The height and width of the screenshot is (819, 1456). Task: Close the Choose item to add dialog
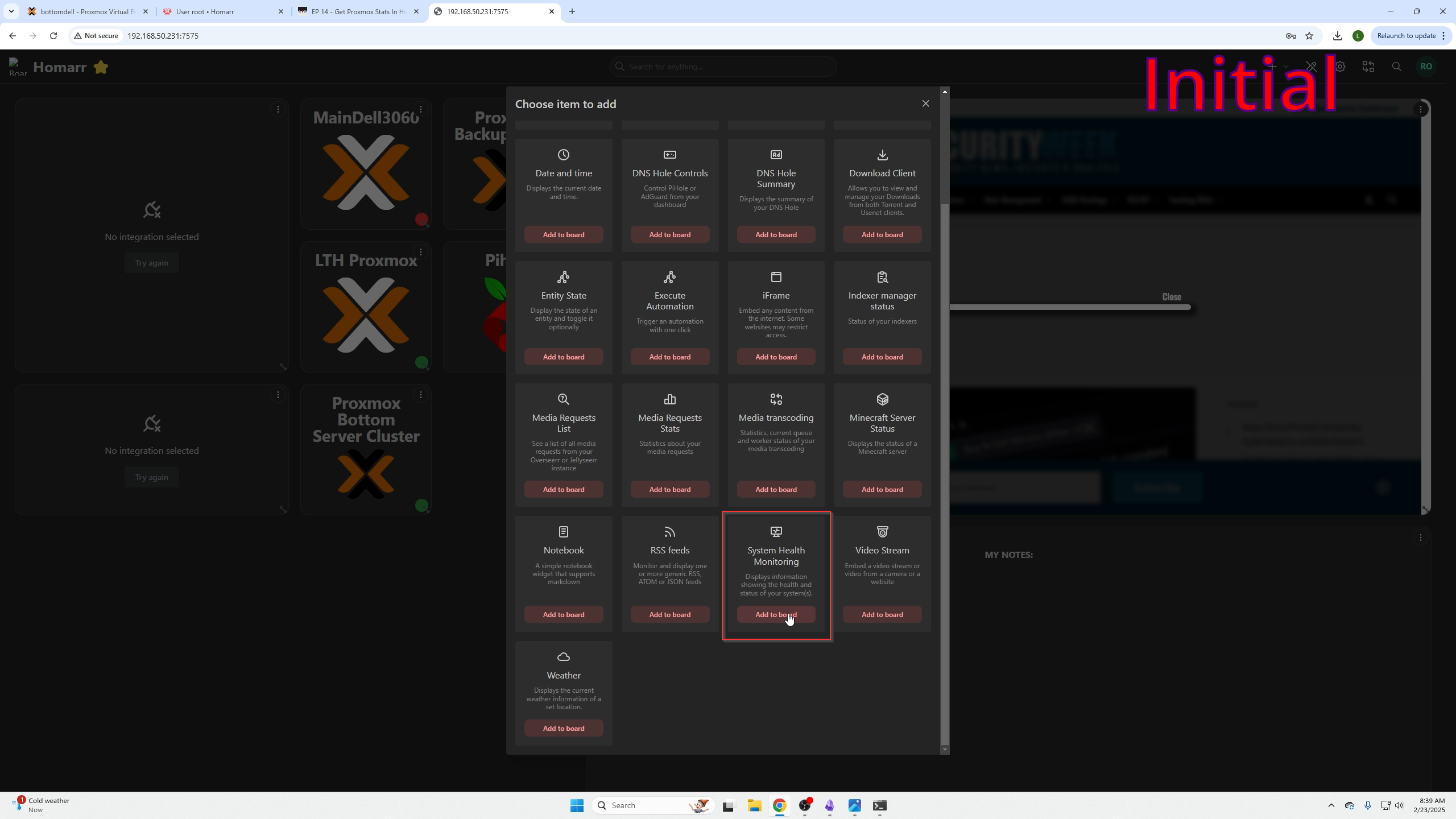925,104
